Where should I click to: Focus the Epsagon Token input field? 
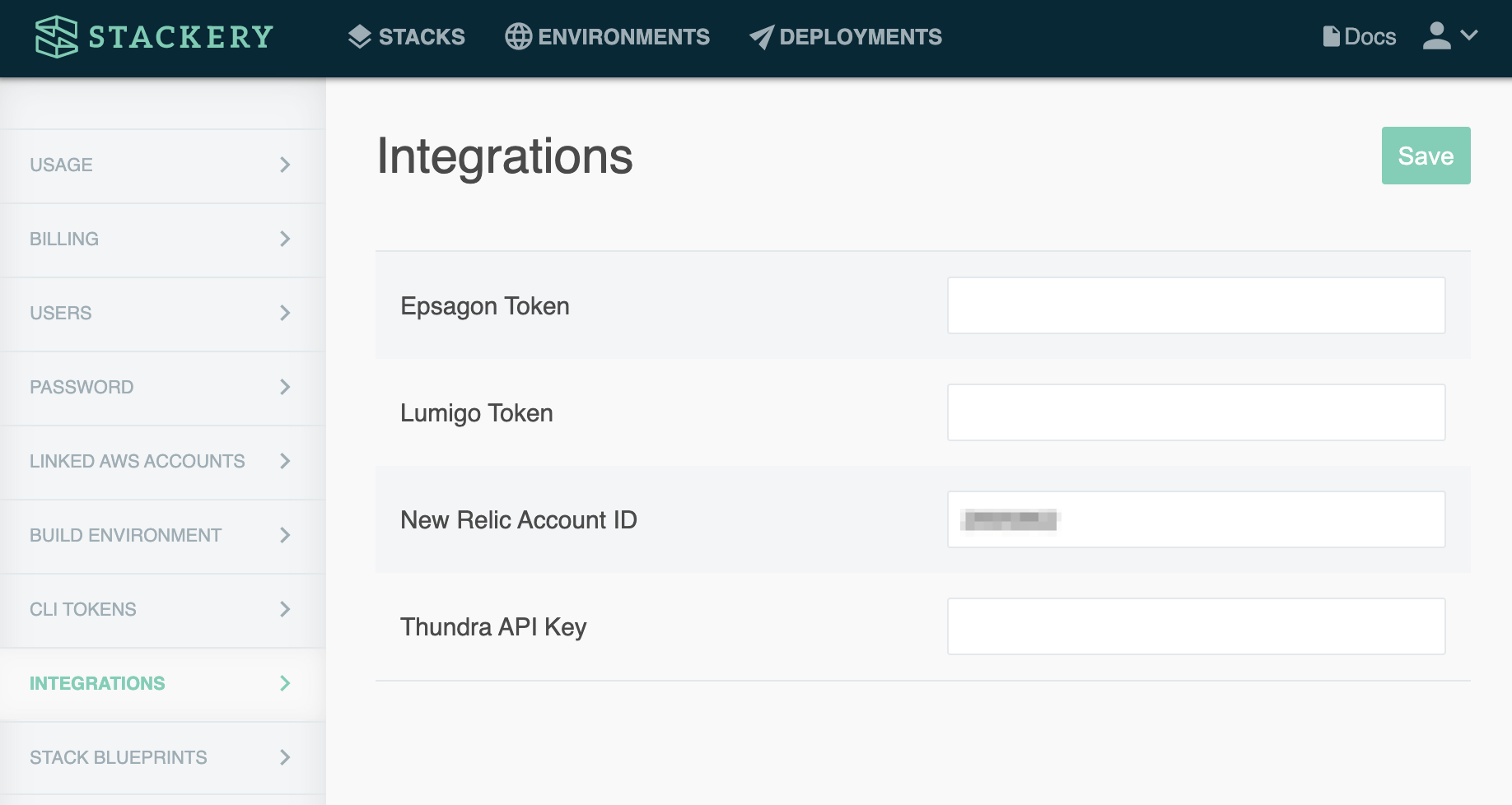(x=1196, y=305)
